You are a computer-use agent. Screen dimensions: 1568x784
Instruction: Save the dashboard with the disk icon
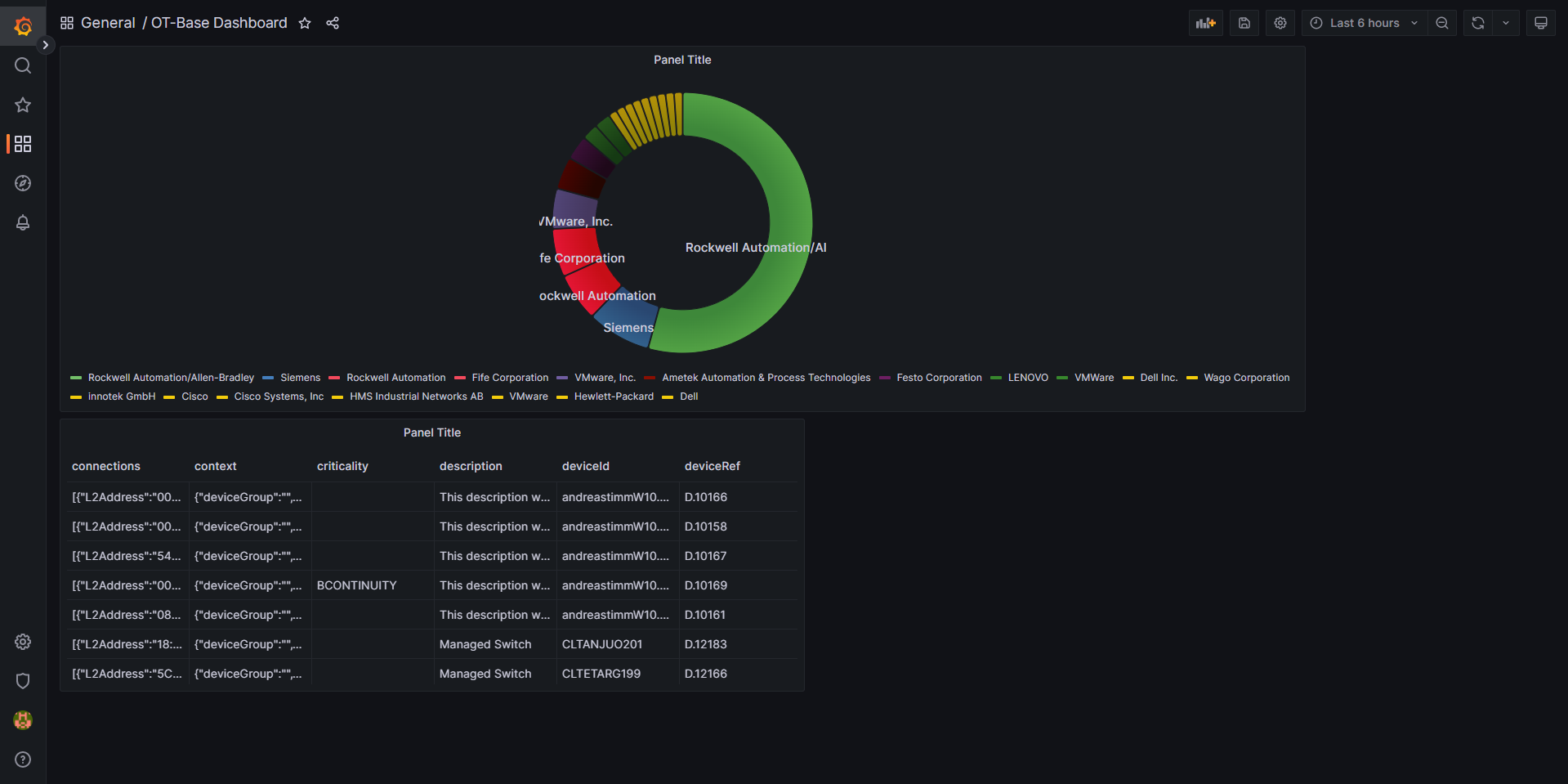[1244, 23]
